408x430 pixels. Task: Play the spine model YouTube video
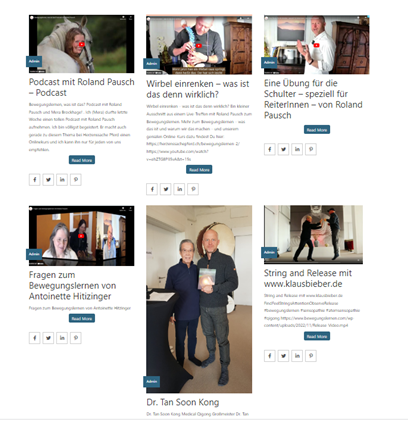point(199,46)
